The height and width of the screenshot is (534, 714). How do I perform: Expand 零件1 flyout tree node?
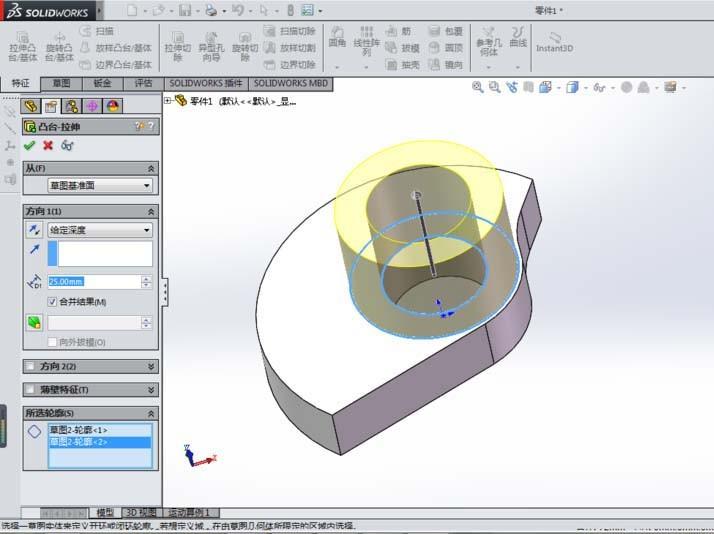(x=168, y=101)
